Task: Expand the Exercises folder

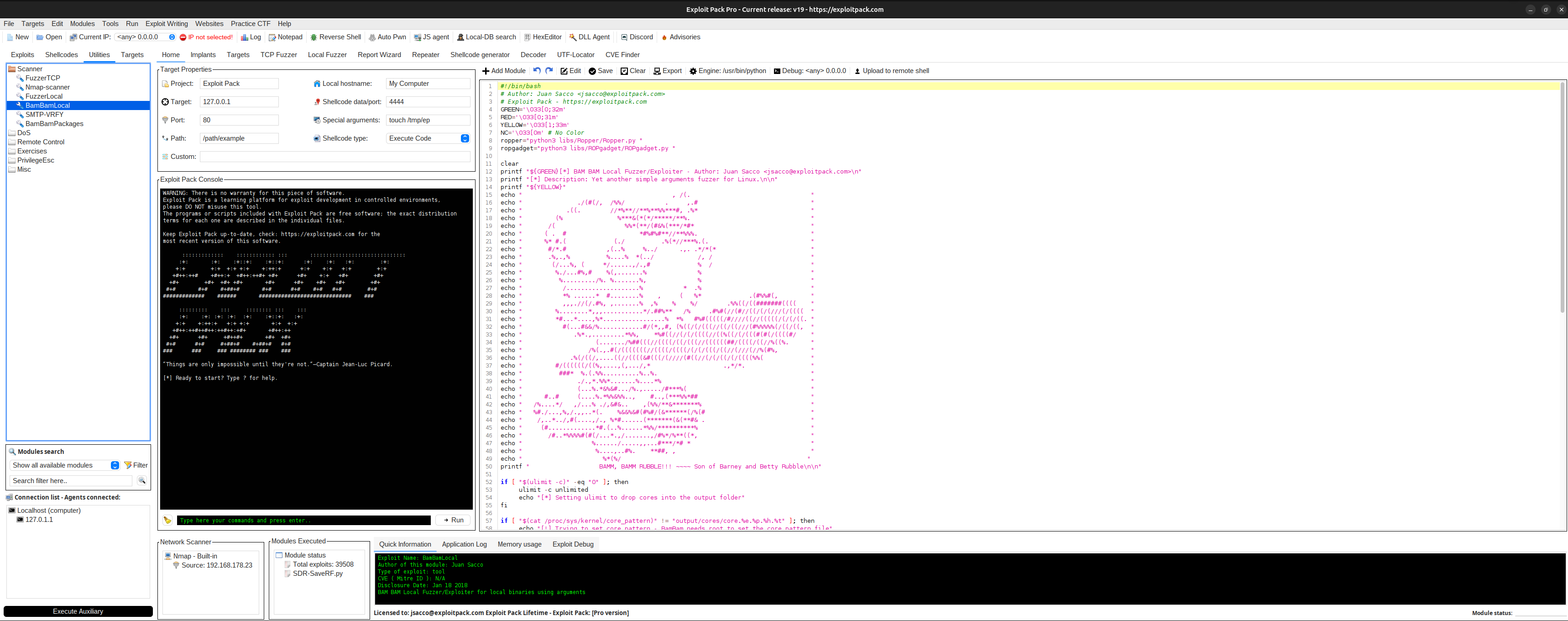Action: [x=27, y=151]
